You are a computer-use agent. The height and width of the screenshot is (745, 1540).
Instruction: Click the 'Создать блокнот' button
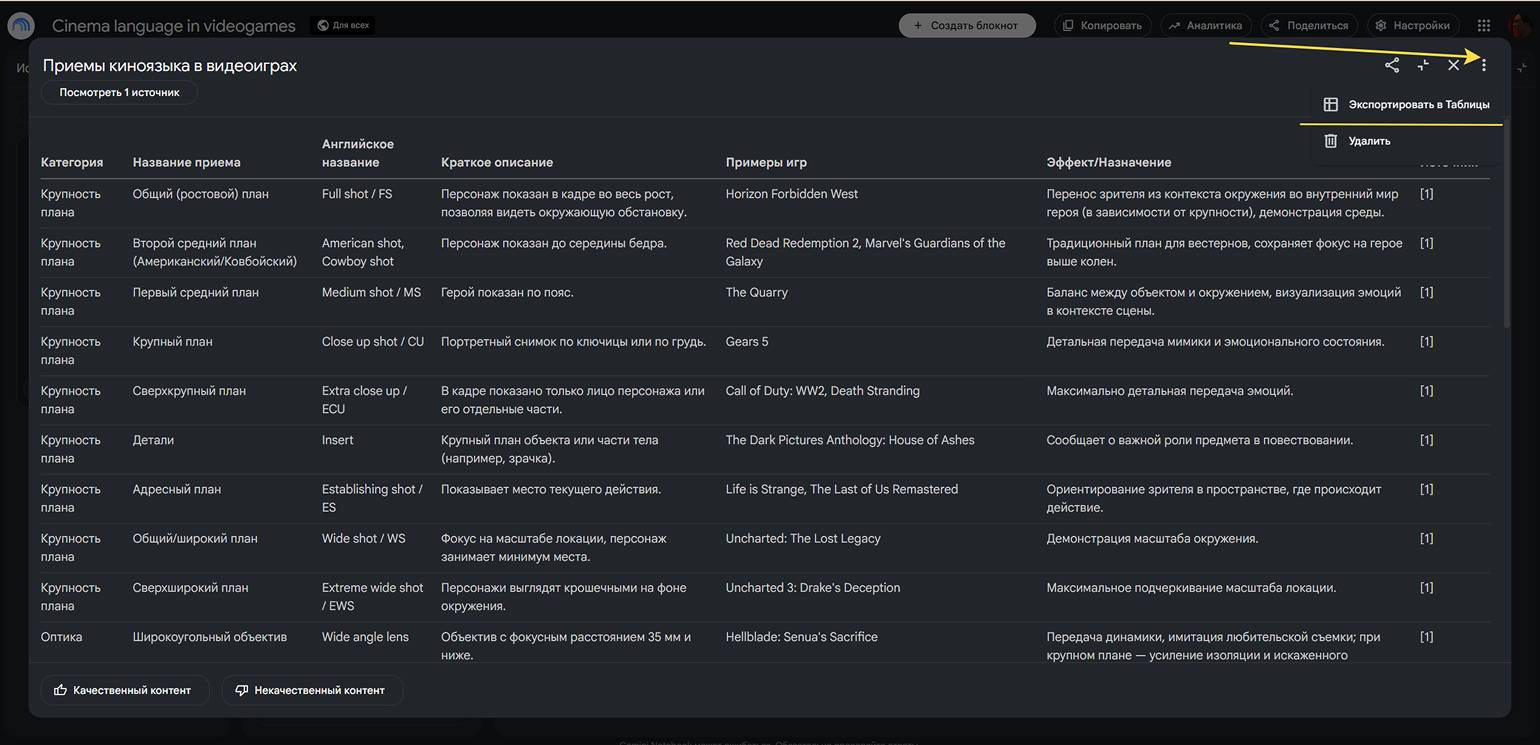point(966,26)
